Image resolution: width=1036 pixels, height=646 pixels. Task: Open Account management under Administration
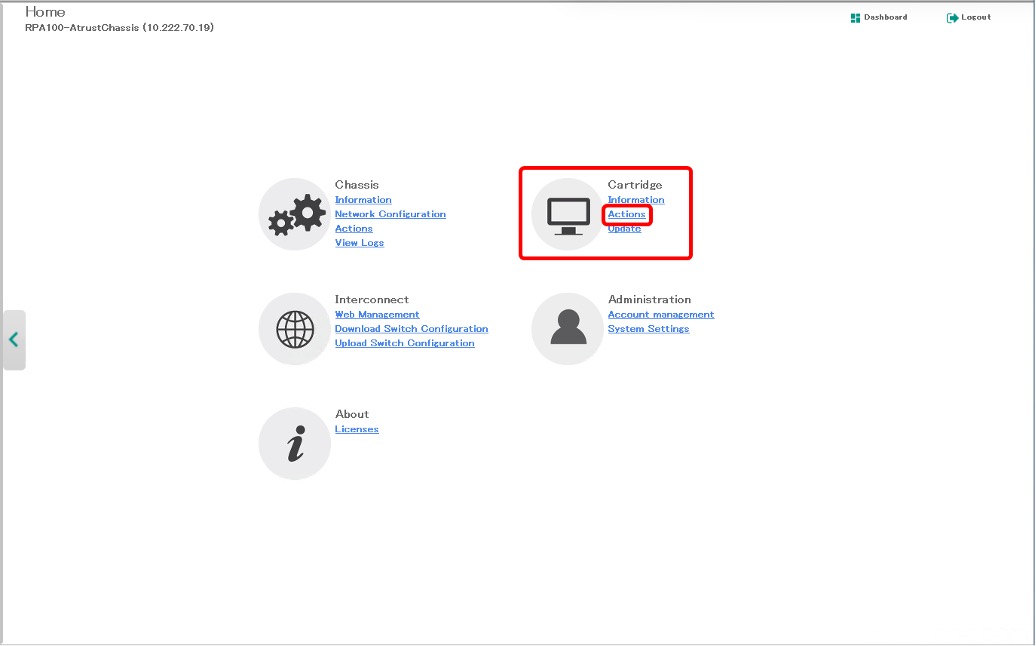click(661, 315)
